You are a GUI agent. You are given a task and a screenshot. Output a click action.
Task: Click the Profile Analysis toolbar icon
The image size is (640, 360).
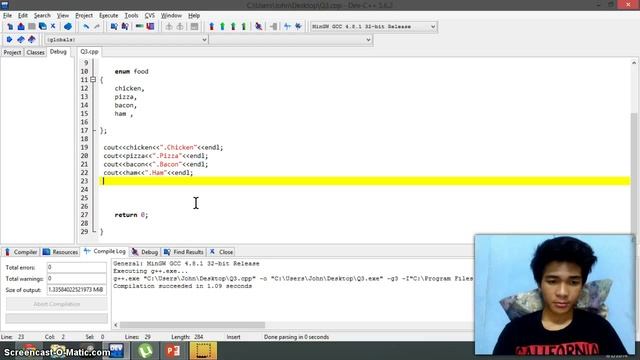pos(287,27)
